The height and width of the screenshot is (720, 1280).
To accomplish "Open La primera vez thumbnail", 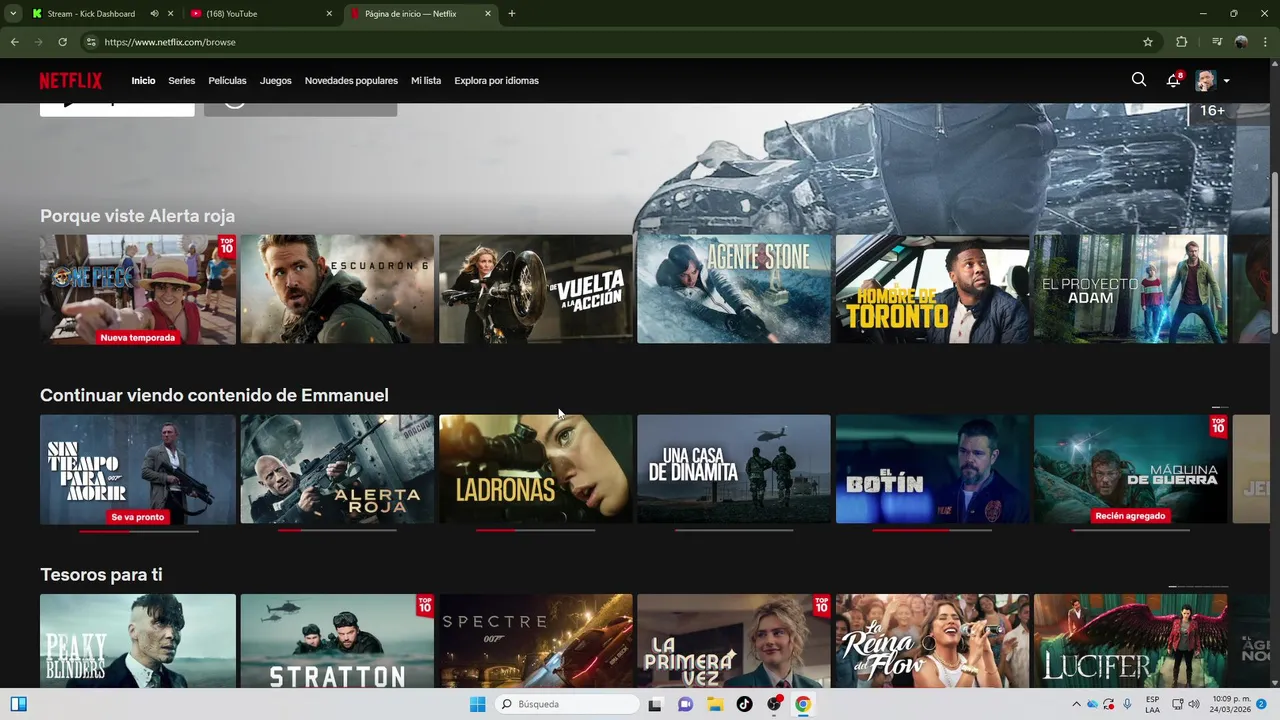I will tap(734, 641).
